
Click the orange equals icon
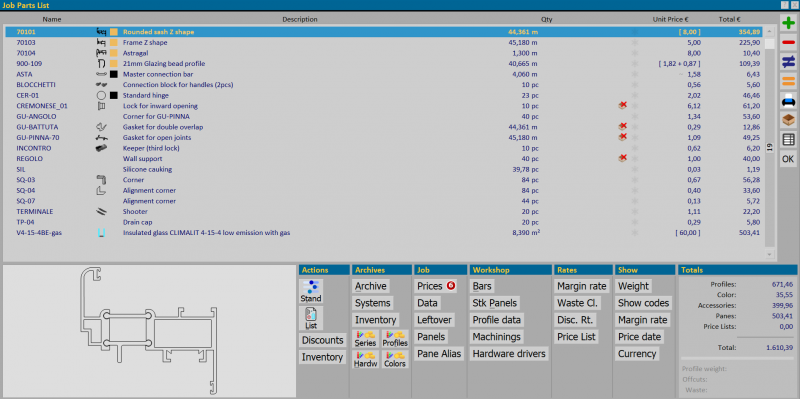(x=788, y=81)
